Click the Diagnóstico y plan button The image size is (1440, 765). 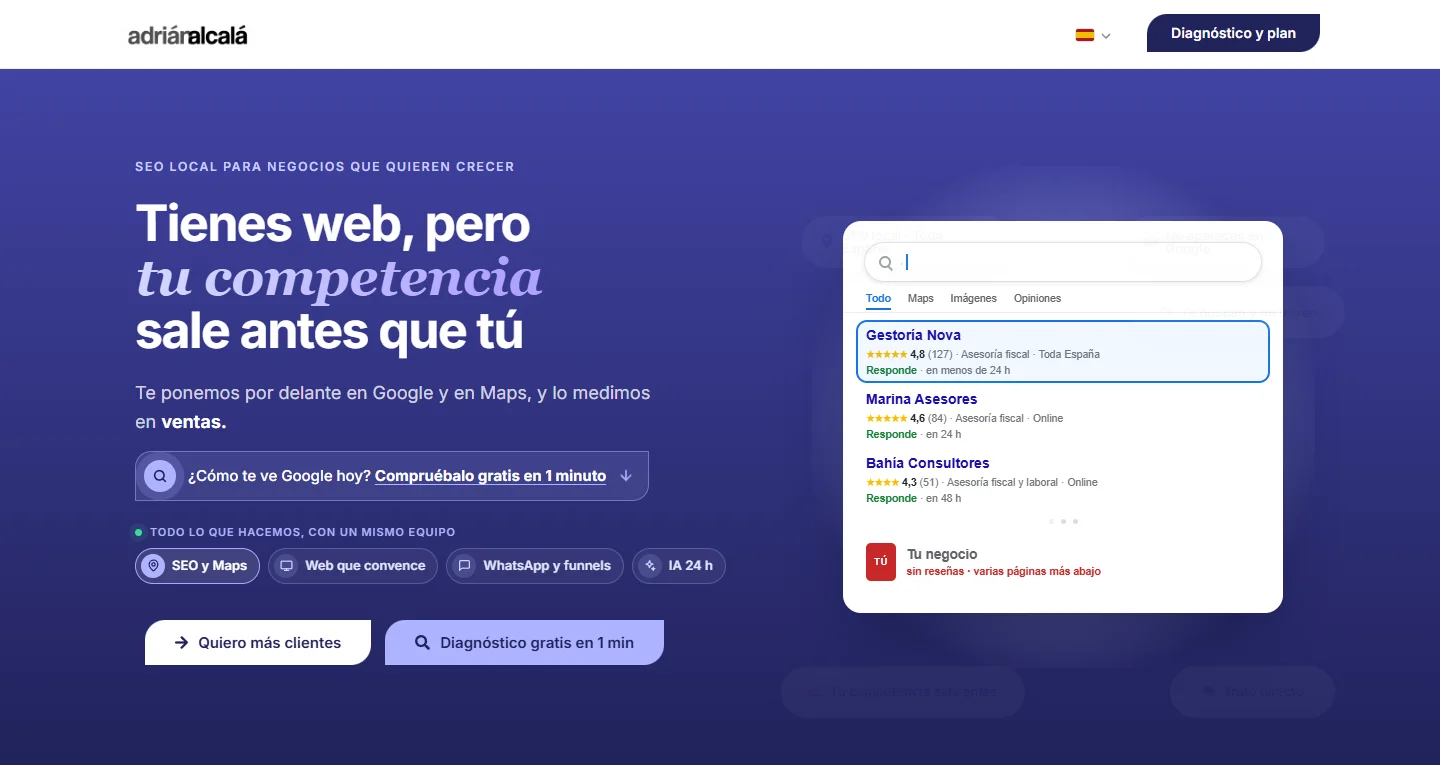click(x=1233, y=33)
